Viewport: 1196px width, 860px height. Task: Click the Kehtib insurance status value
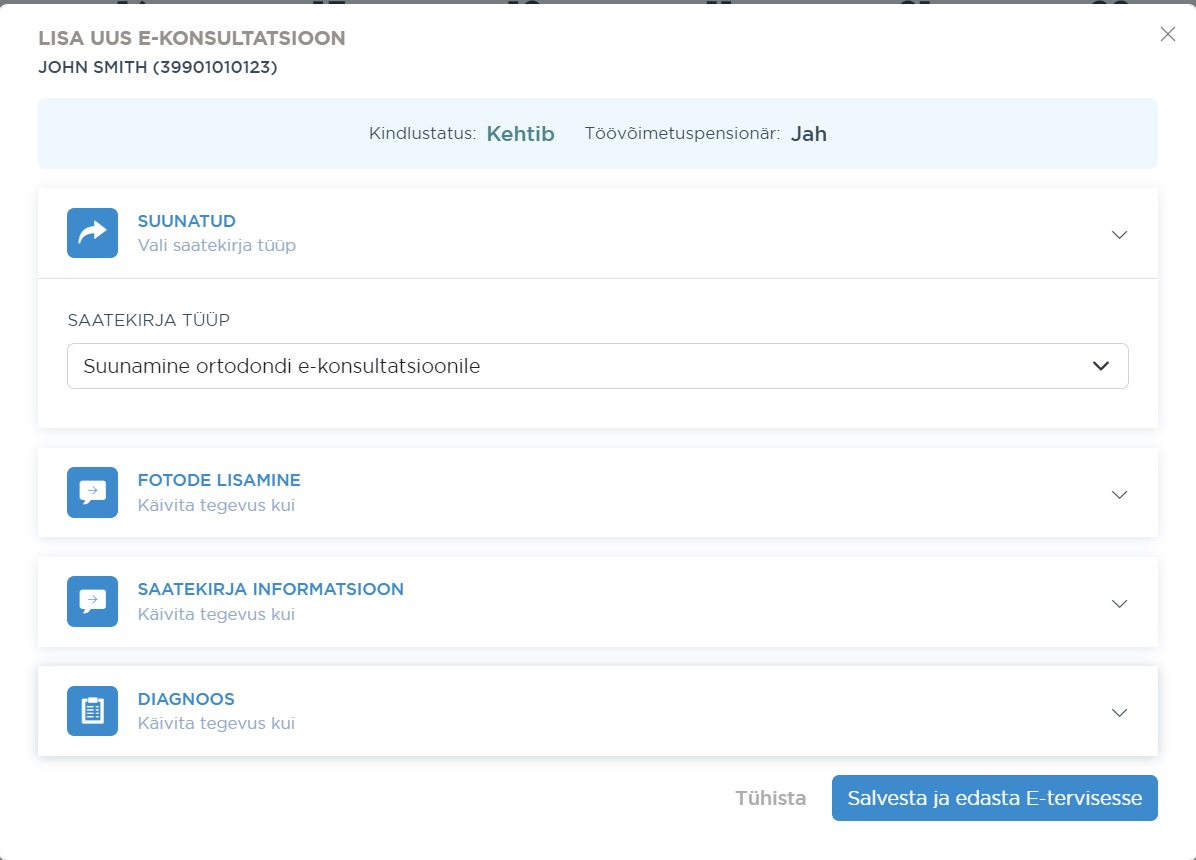520,134
